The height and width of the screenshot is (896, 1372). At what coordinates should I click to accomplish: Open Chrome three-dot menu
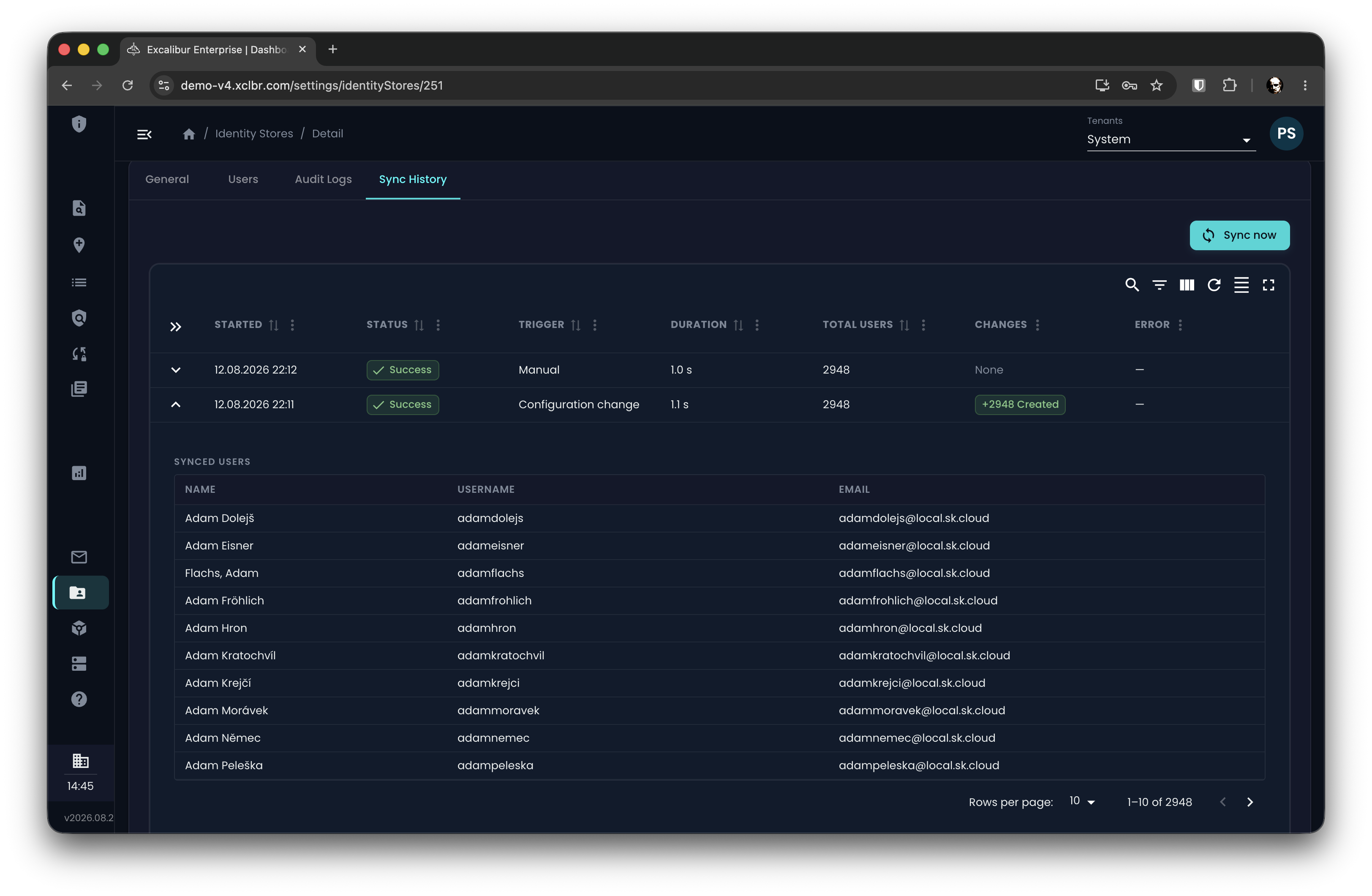pos(1305,85)
